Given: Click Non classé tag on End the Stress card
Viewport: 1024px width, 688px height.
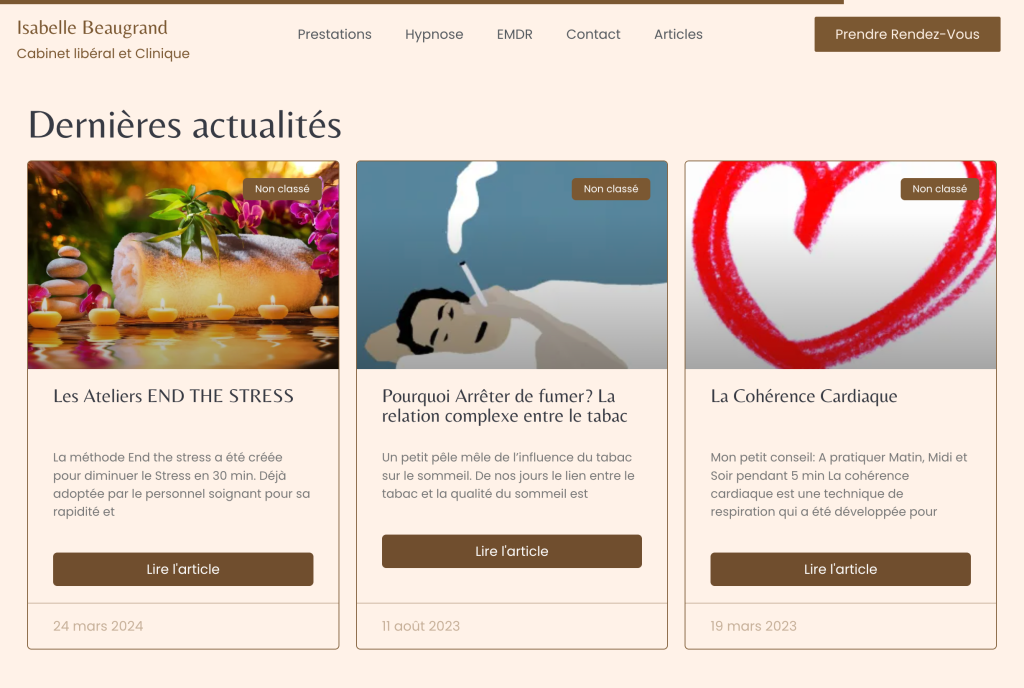Looking at the screenshot, I should [x=282, y=189].
